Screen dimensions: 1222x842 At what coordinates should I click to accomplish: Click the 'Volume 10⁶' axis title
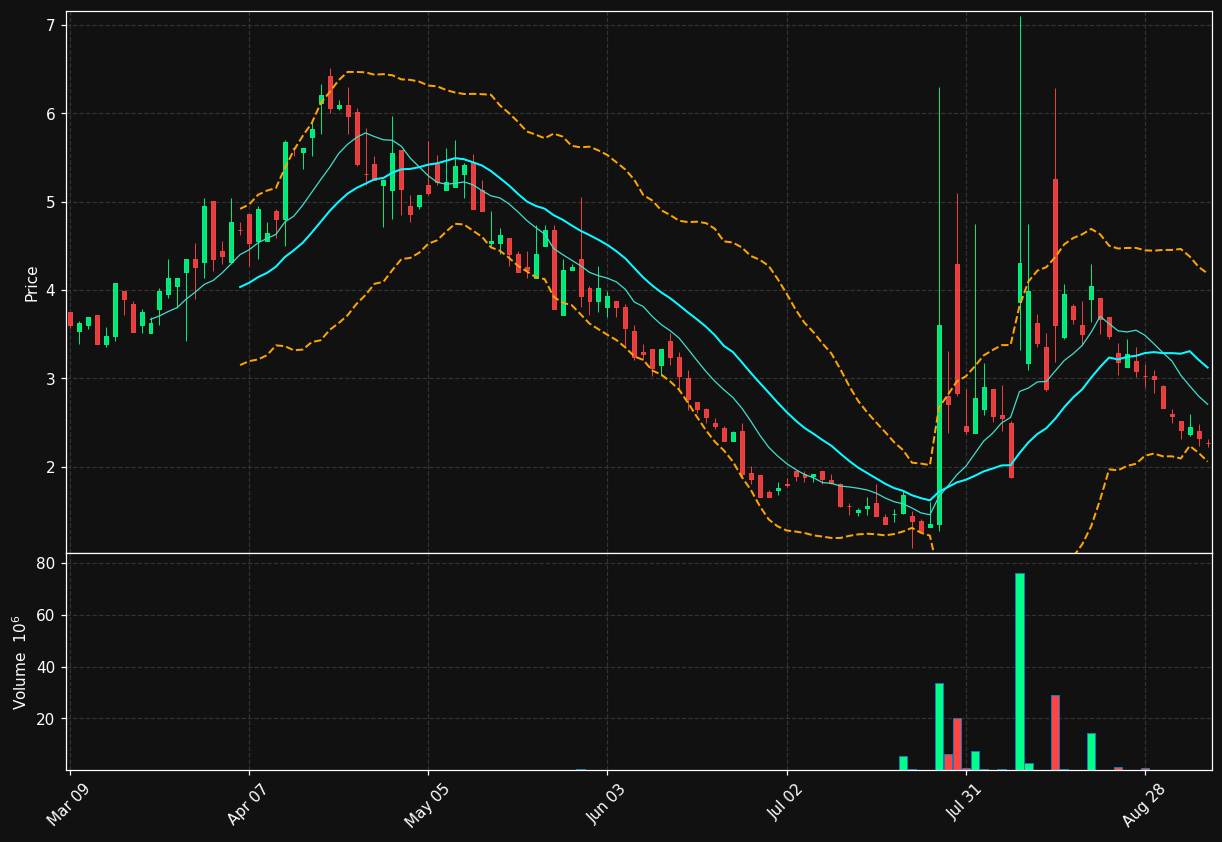[19, 662]
